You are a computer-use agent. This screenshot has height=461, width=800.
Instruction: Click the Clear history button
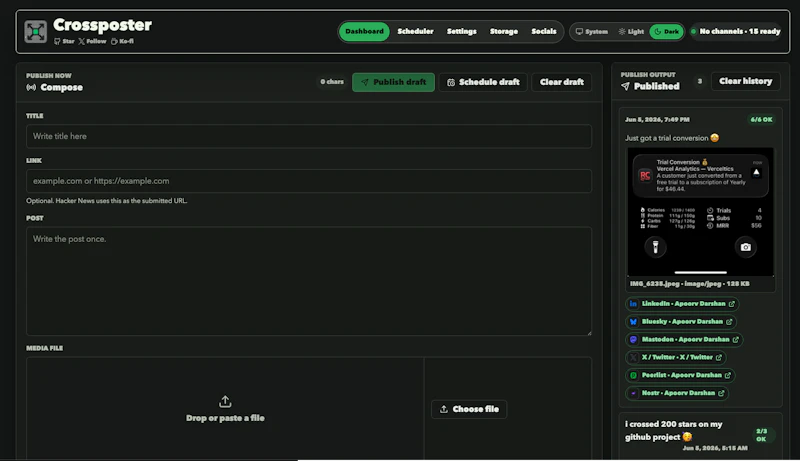[745, 81]
